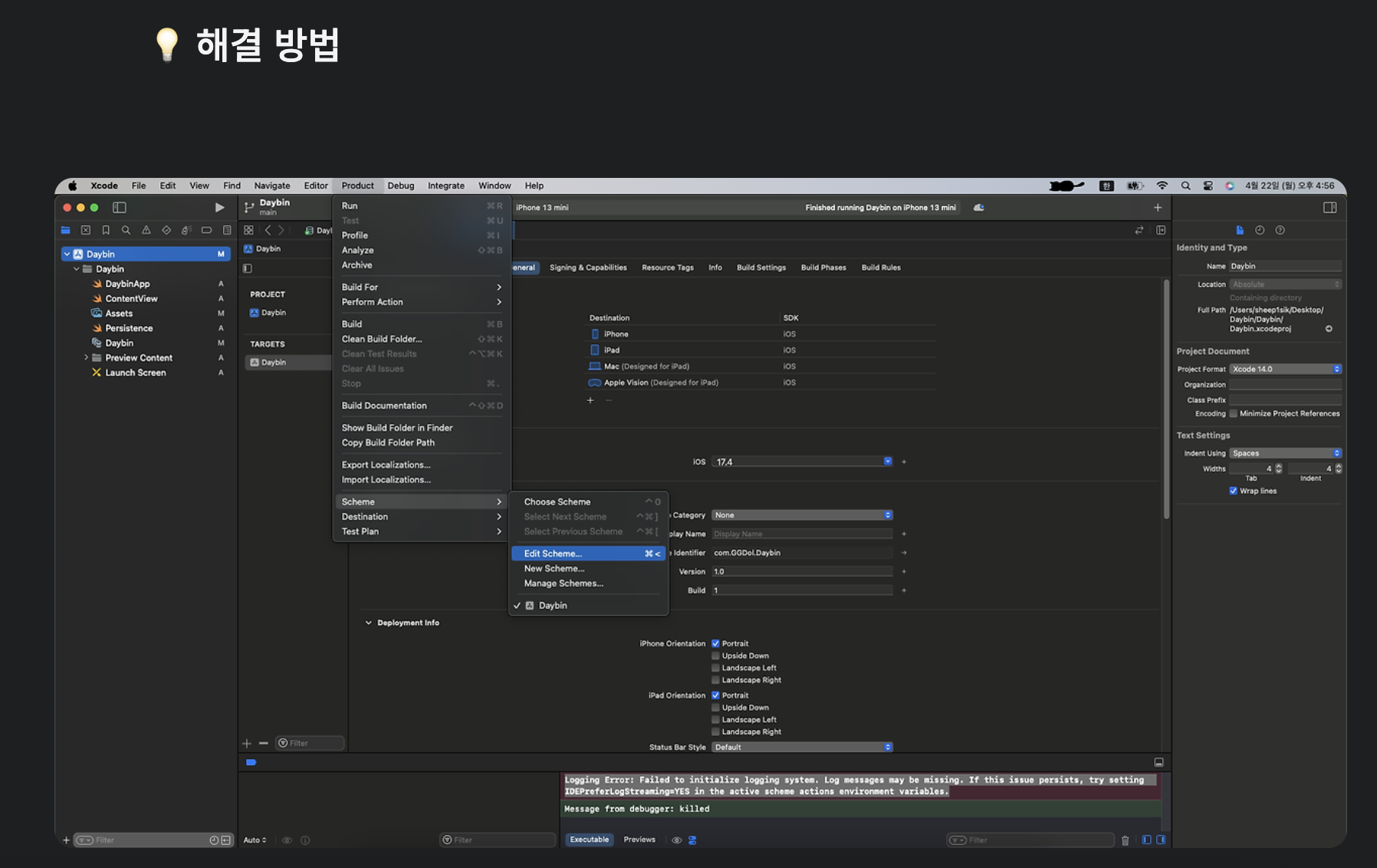
Task: Click the reveal full path arrow icon
Action: pyautogui.click(x=1329, y=329)
